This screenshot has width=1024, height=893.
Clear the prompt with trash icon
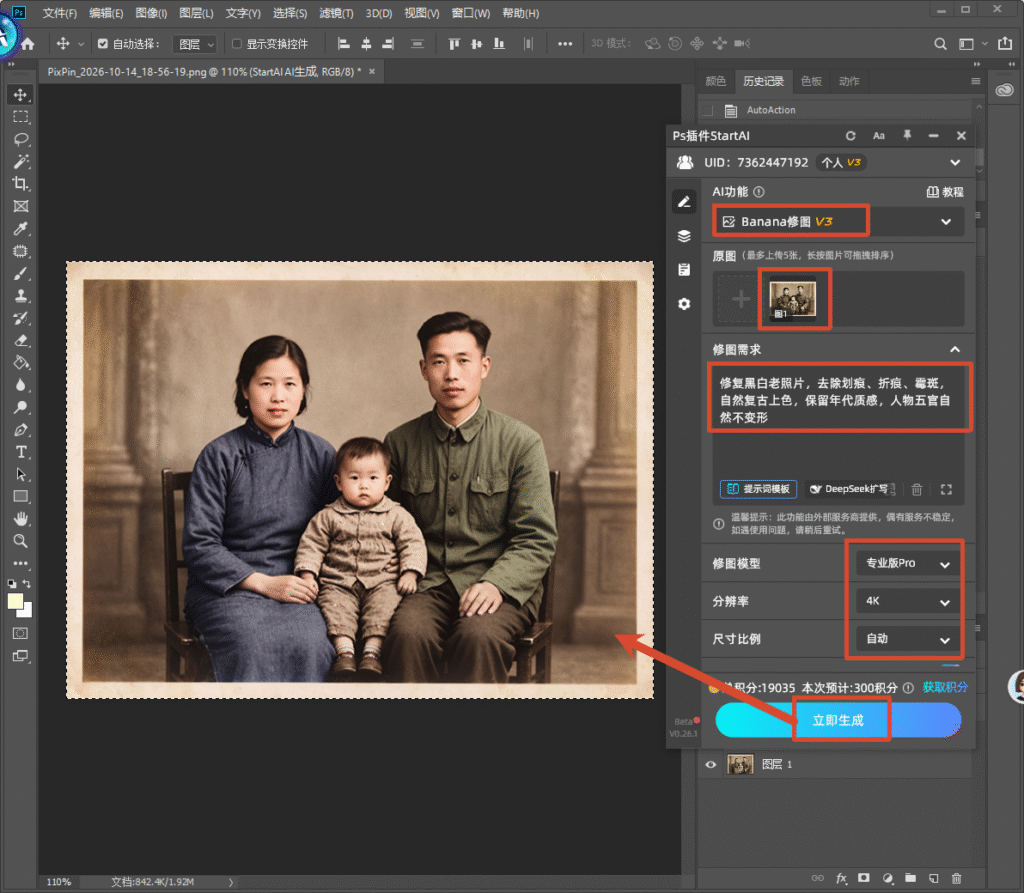917,489
